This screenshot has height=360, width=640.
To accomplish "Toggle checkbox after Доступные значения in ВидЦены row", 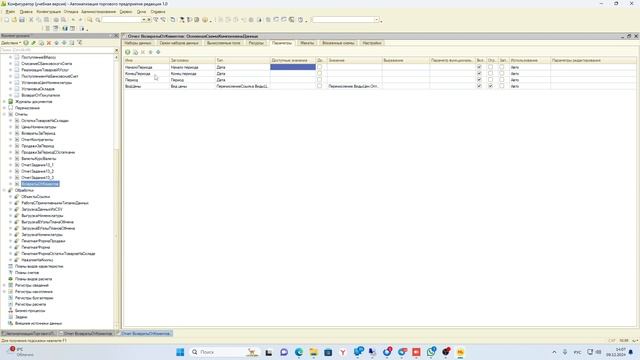I will point(320,86).
